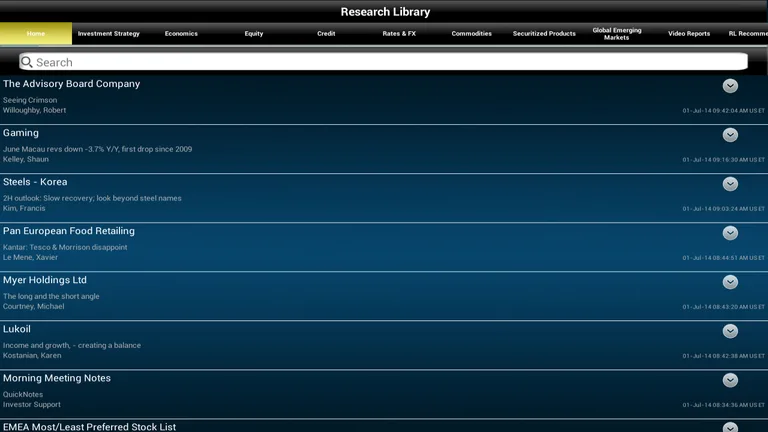
Task: Click the Search input field
Action: pyautogui.click(x=384, y=62)
